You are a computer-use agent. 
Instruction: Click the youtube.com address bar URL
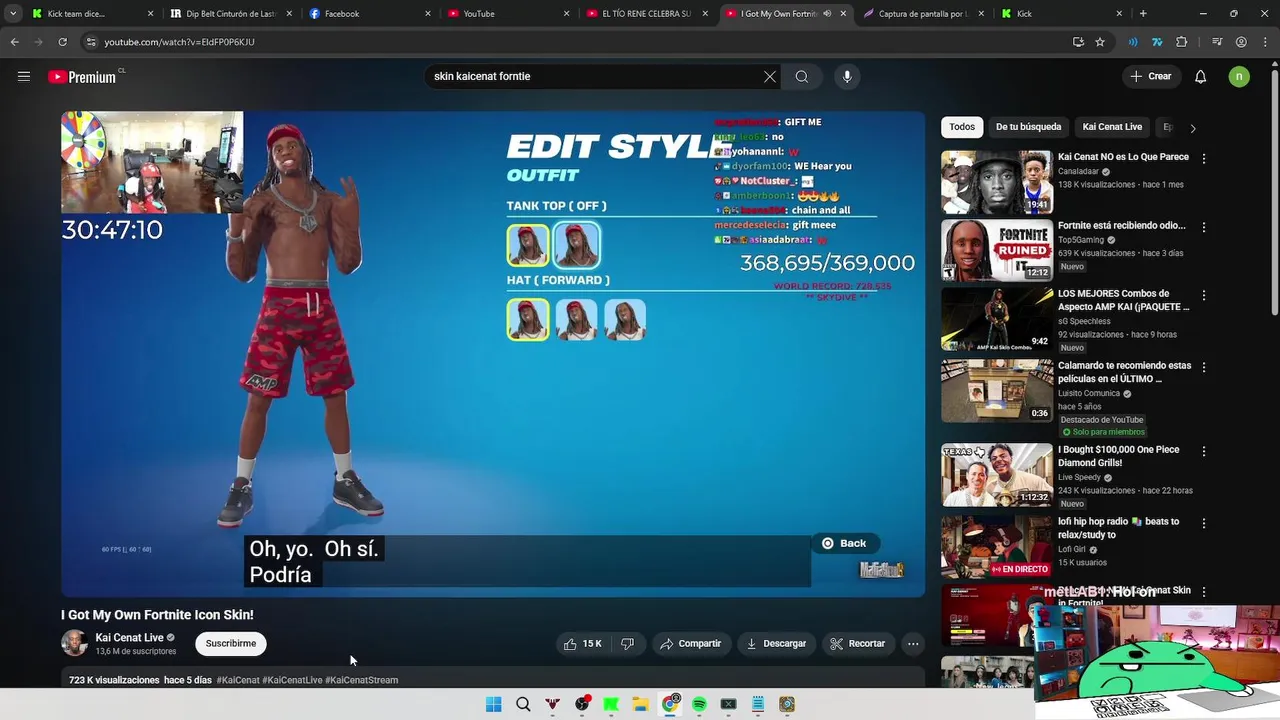(180, 42)
